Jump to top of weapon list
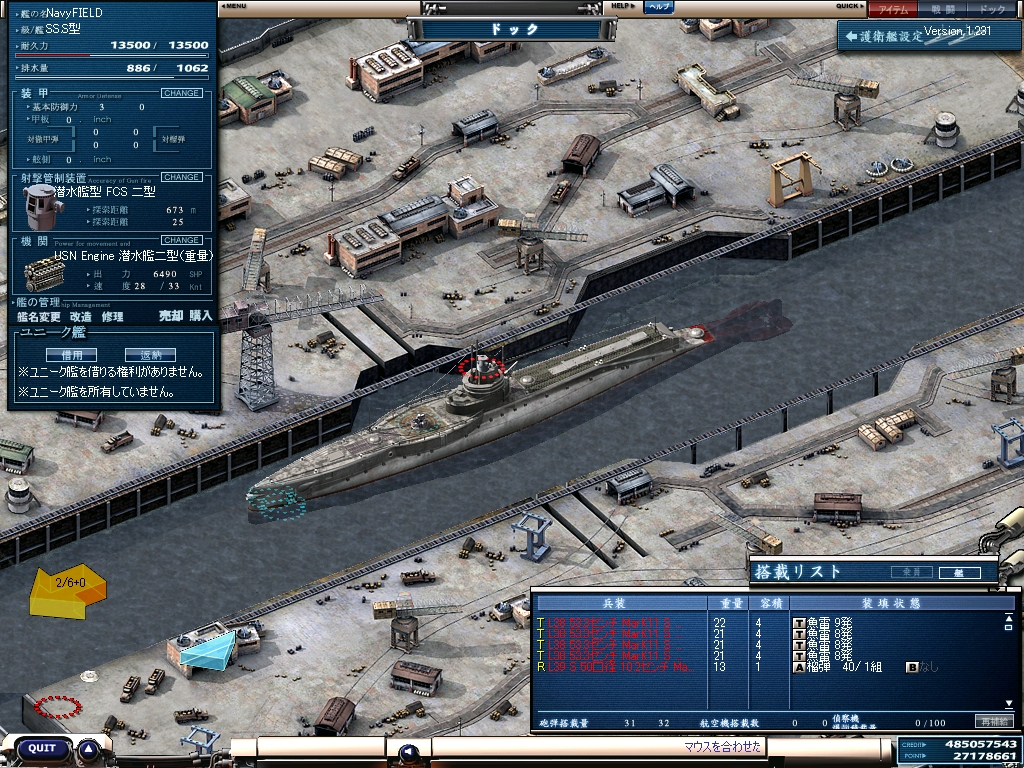The width and height of the screenshot is (1024, 768). click(x=1009, y=617)
